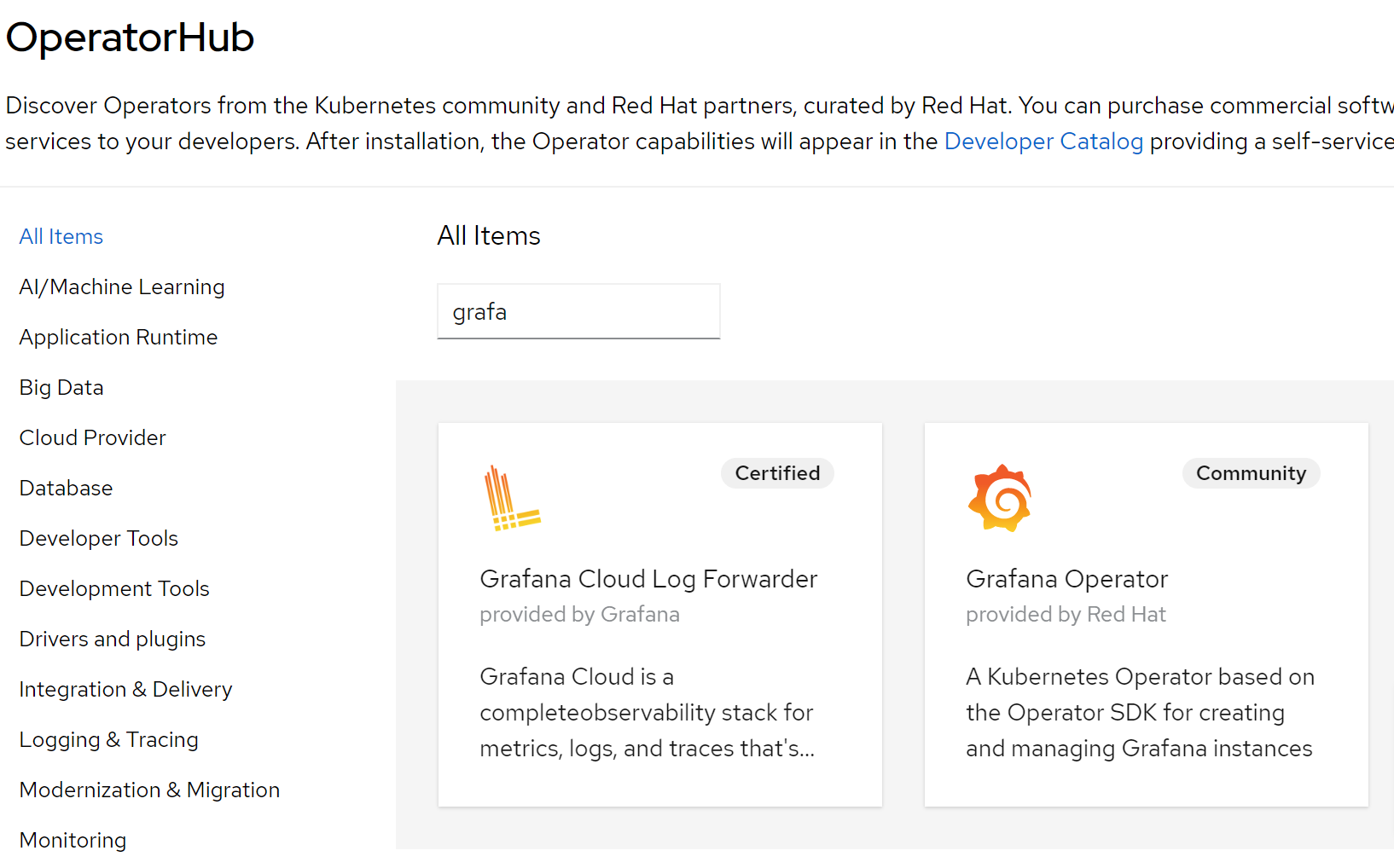Click the Grafana Cloud Log Forwarder logo icon
Viewport: 1394px width, 868px height.
point(512,499)
